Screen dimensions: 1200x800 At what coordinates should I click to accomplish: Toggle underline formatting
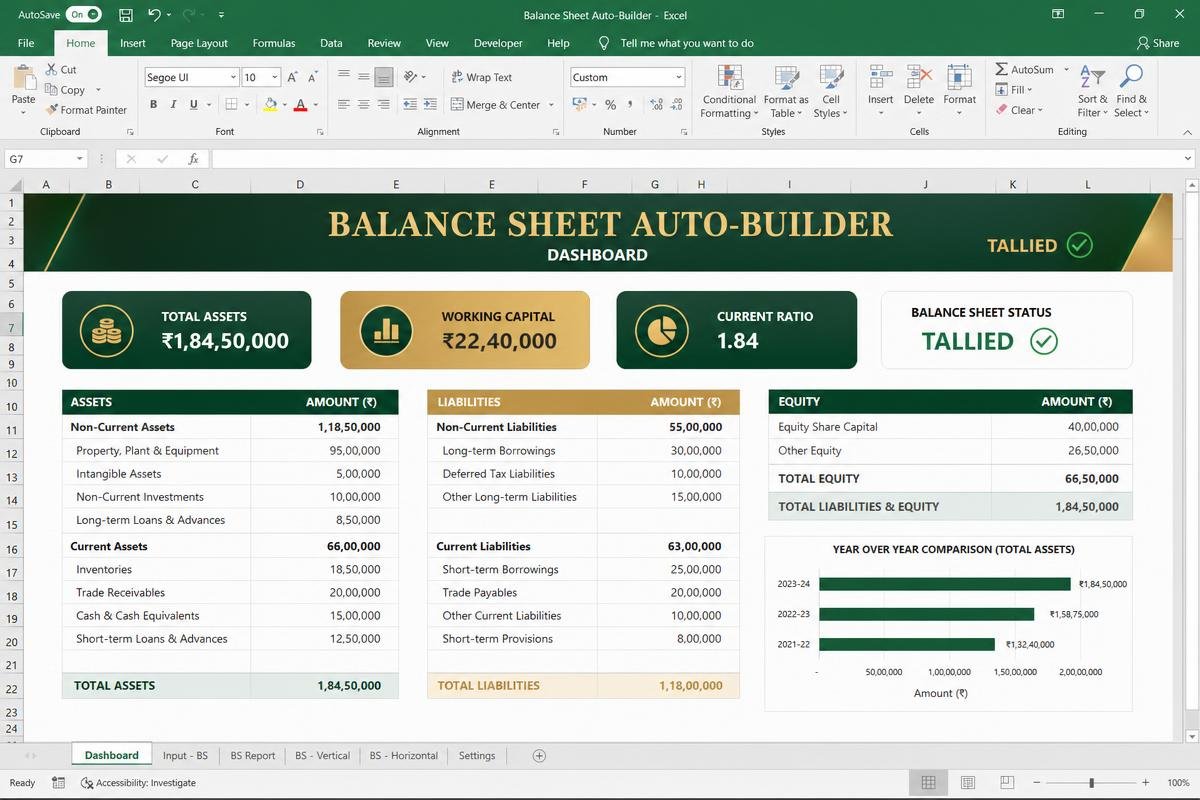point(193,104)
